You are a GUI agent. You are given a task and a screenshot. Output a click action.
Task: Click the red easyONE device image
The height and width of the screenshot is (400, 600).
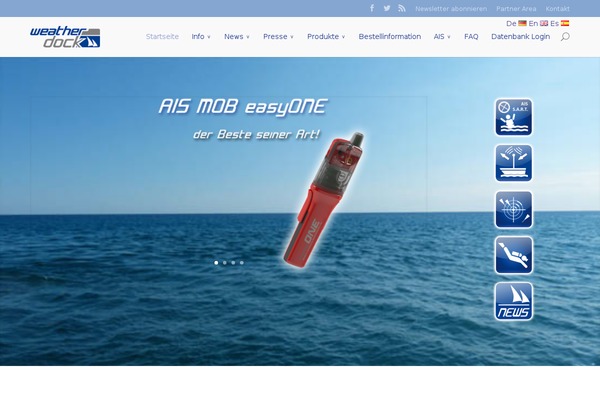[x=323, y=199]
